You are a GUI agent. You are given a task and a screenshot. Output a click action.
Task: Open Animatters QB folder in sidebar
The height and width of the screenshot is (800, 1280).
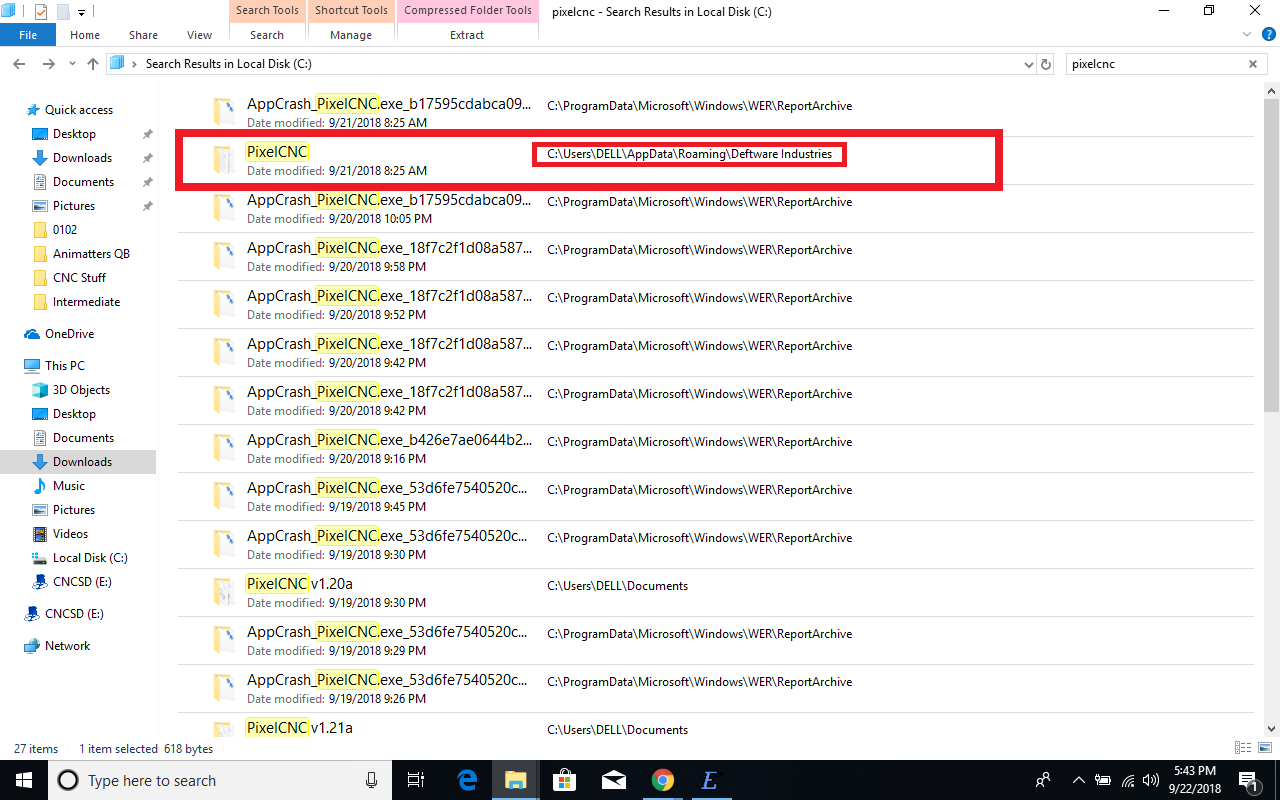pyautogui.click(x=91, y=254)
